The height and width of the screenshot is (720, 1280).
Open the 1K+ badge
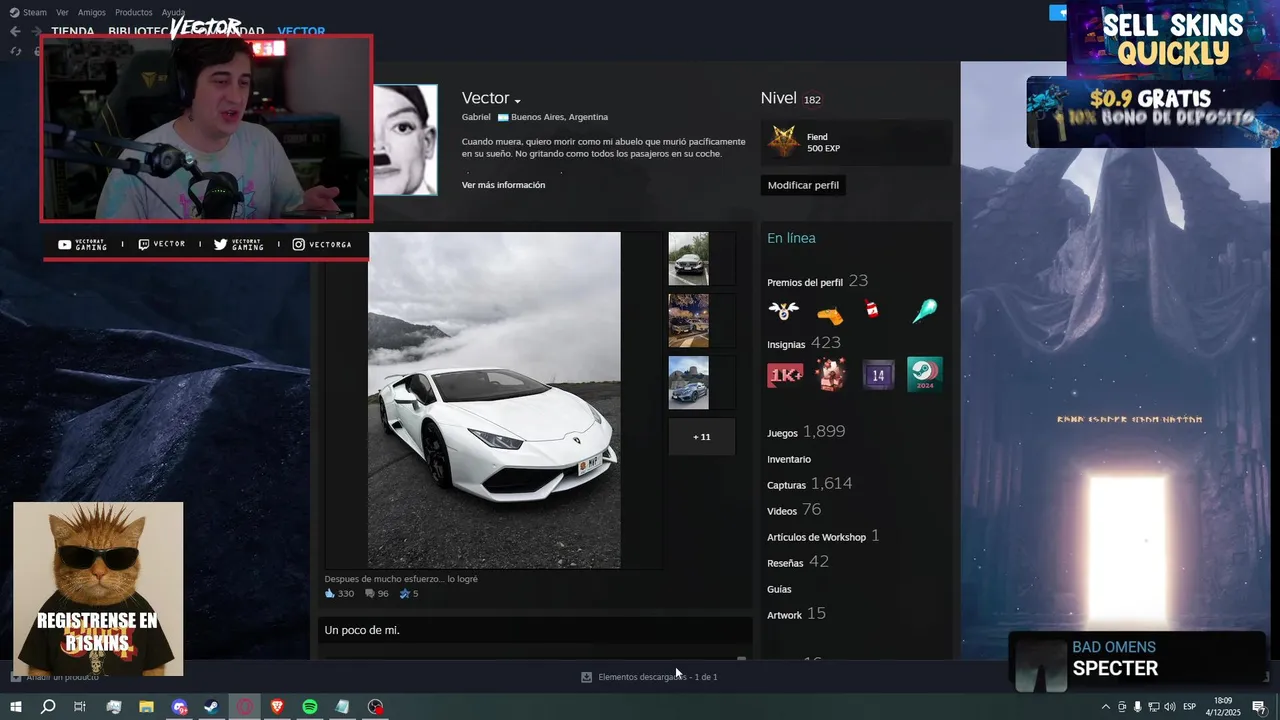(x=785, y=375)
